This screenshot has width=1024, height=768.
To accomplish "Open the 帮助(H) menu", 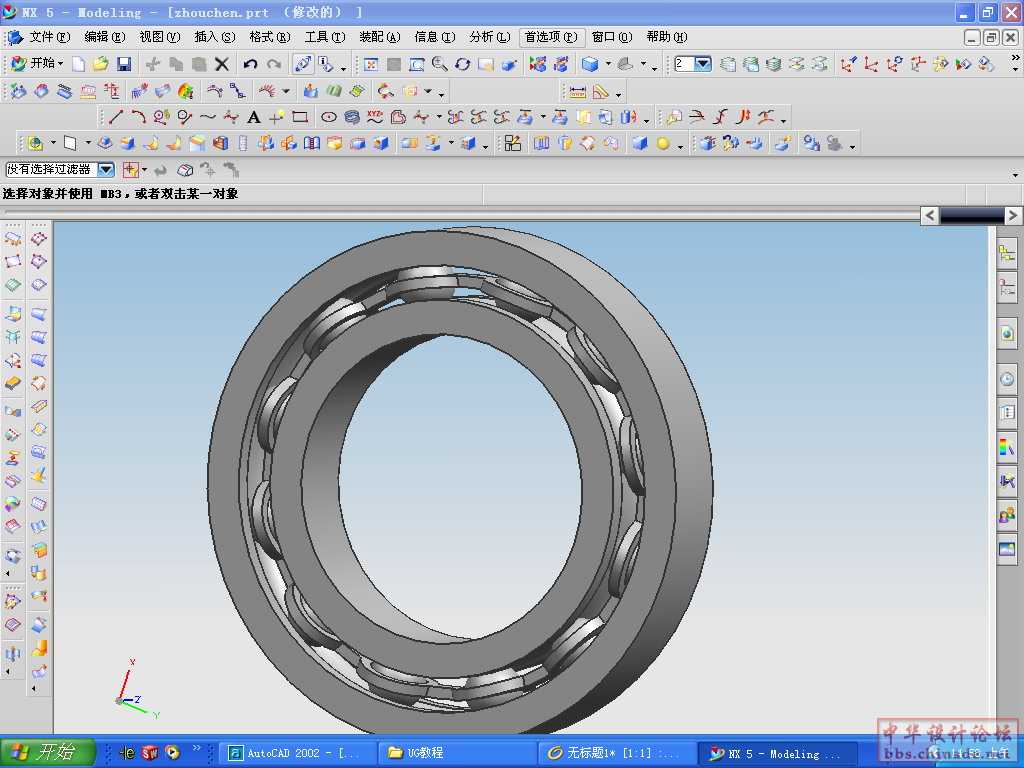I will click(x=667, y=37).
